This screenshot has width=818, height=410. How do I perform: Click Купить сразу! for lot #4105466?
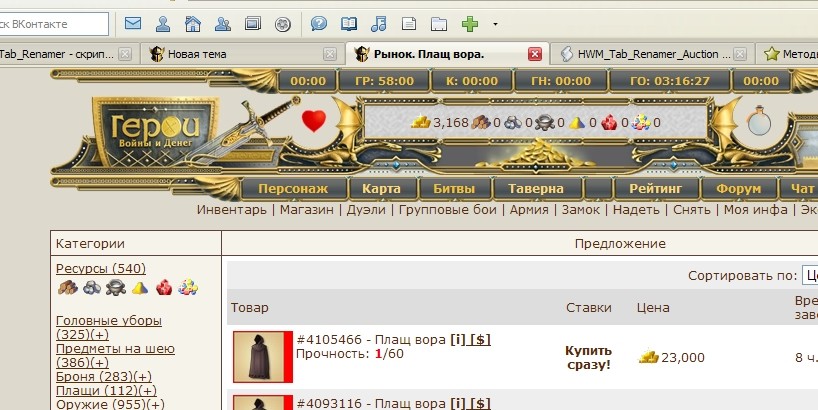(588, 358)
